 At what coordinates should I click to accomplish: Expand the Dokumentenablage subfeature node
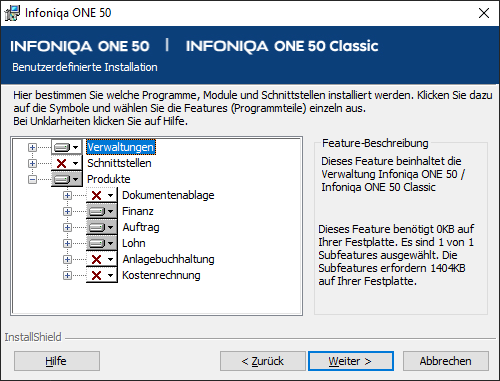pyautogui.click(x=67, y=195)
